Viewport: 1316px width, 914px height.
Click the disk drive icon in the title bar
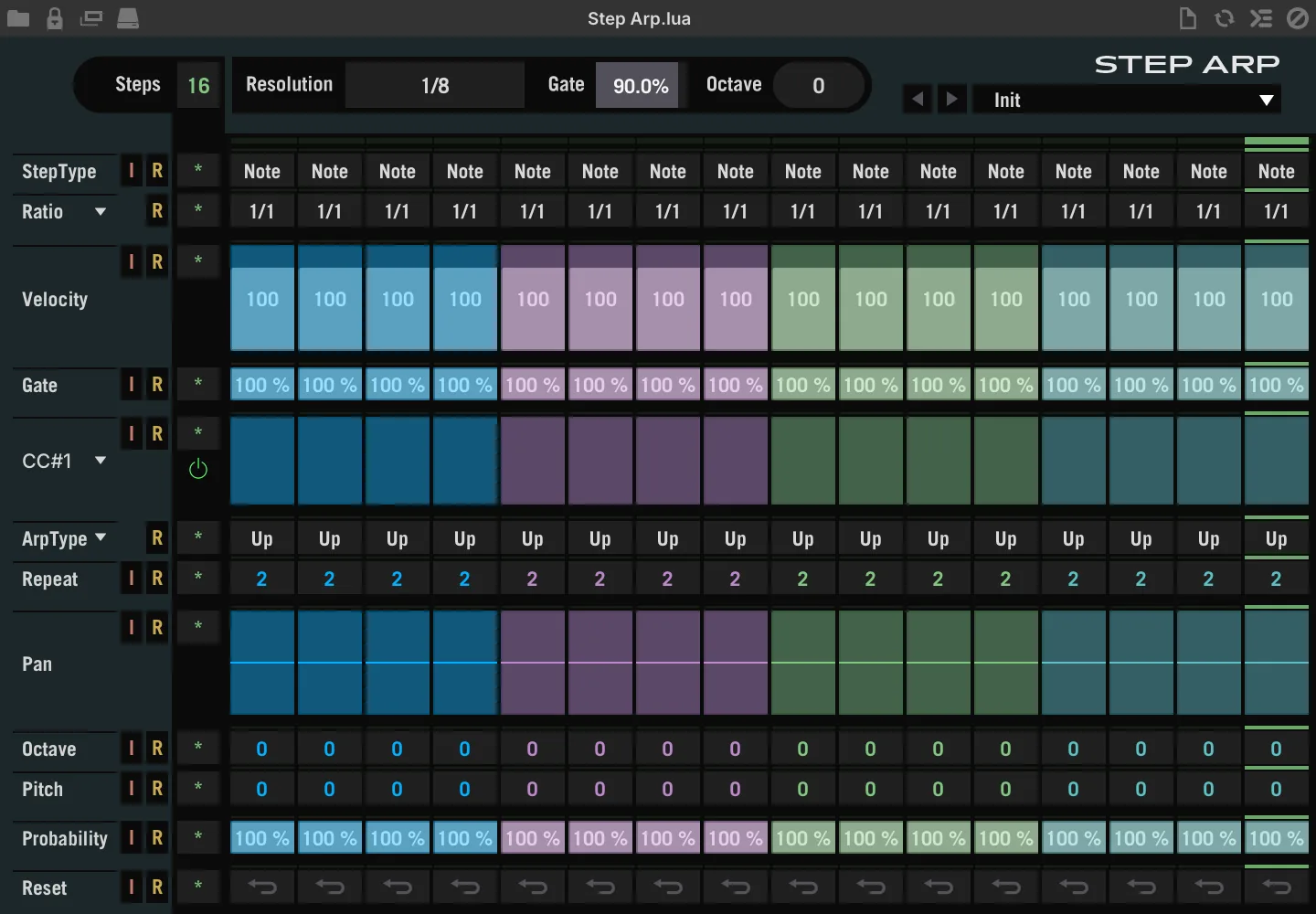click(128, 18)
